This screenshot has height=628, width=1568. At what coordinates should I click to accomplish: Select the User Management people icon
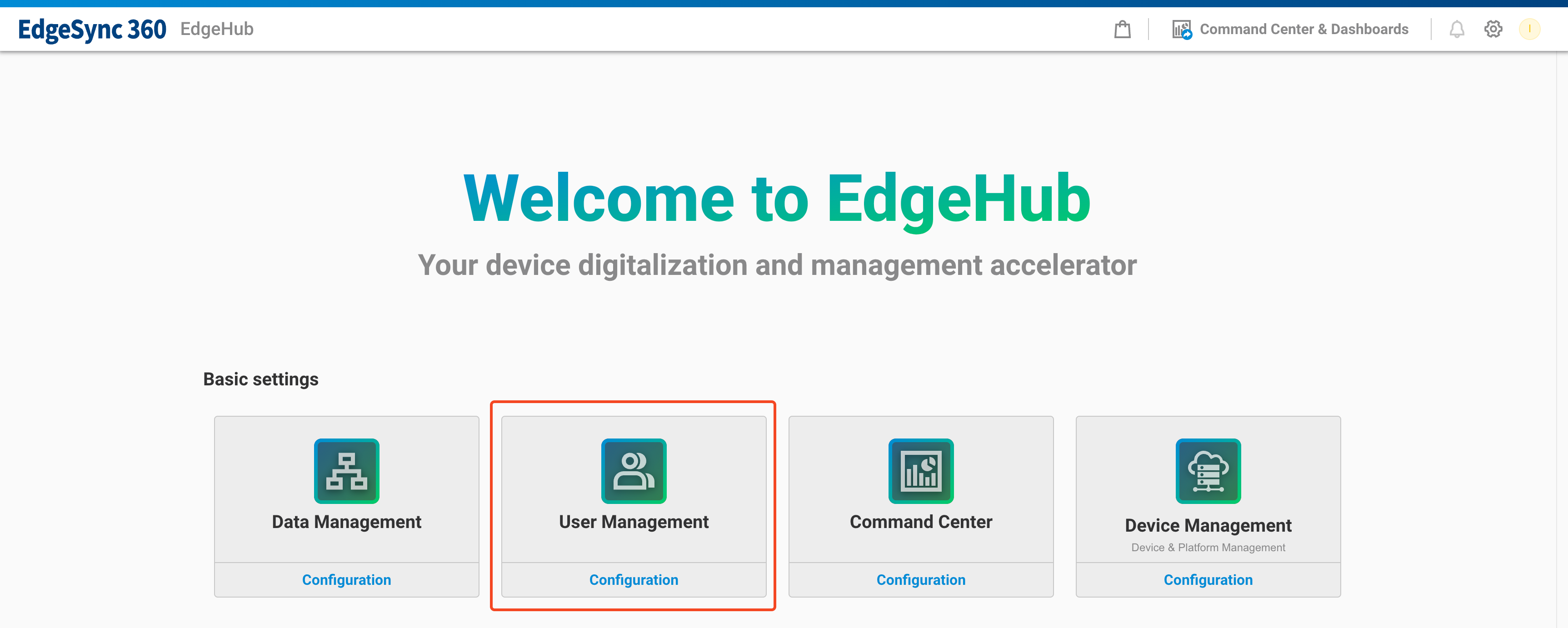633,471
